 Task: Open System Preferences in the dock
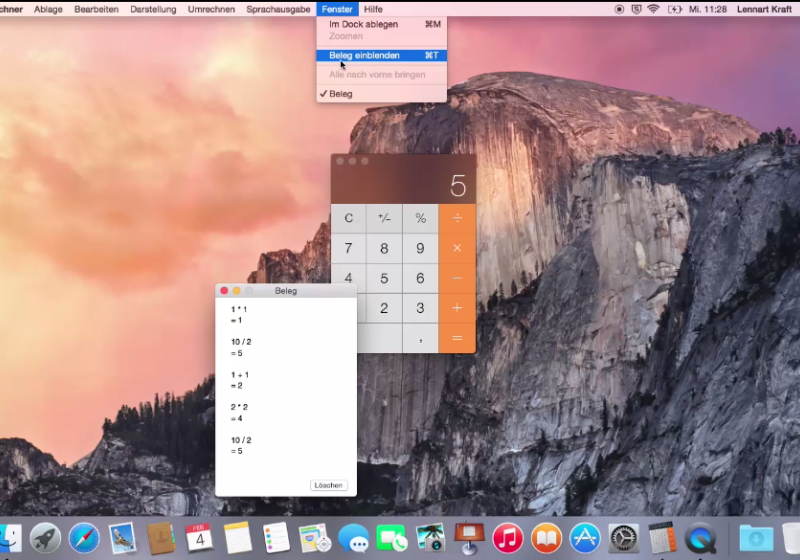point(624,538)
